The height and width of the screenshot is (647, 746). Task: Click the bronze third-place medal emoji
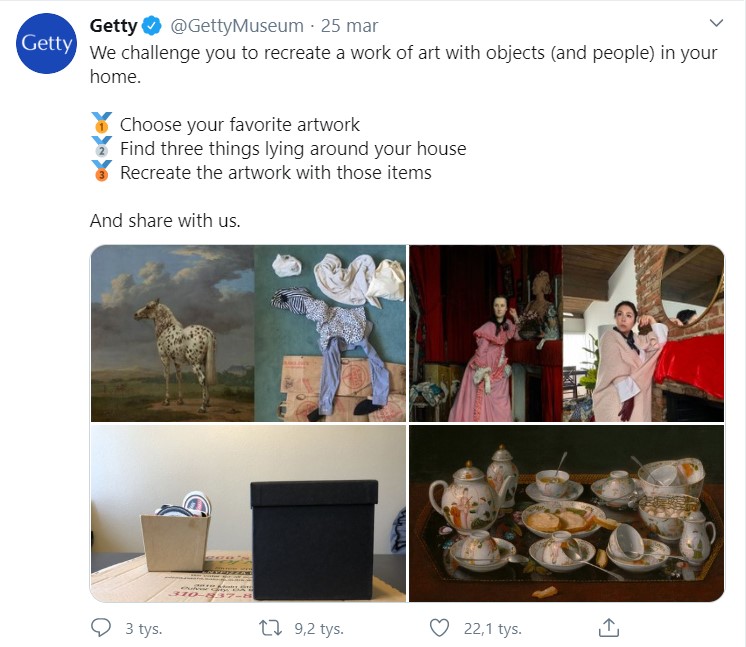101,171
